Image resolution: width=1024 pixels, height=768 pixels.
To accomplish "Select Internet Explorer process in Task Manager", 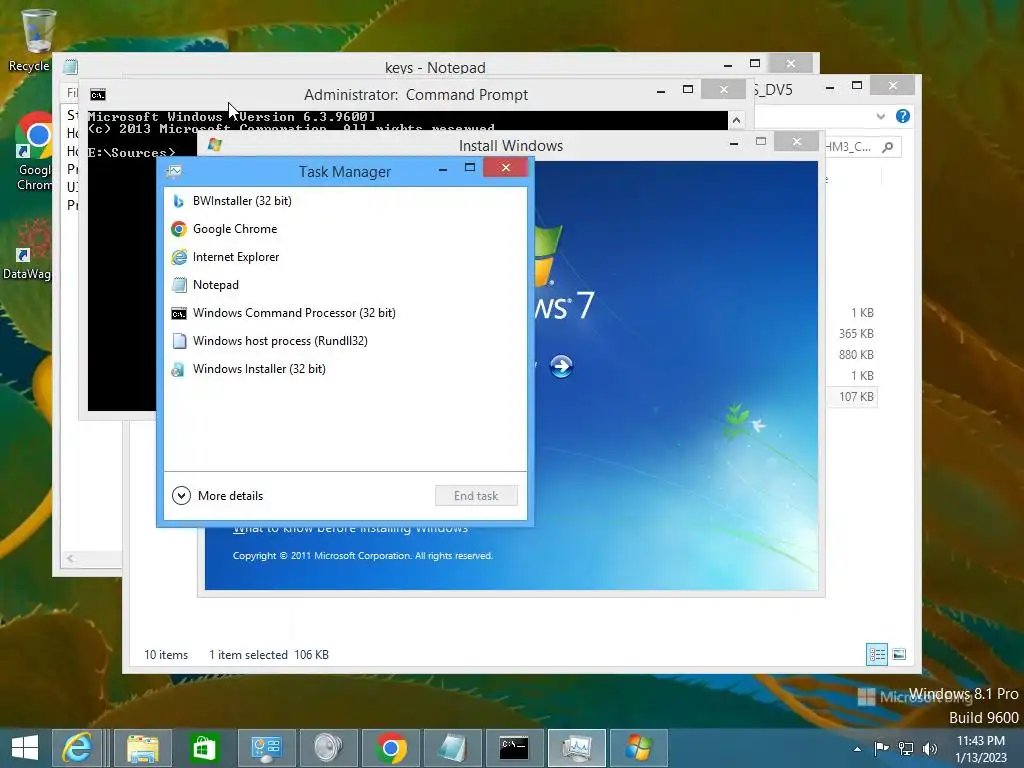I will 345,257.
